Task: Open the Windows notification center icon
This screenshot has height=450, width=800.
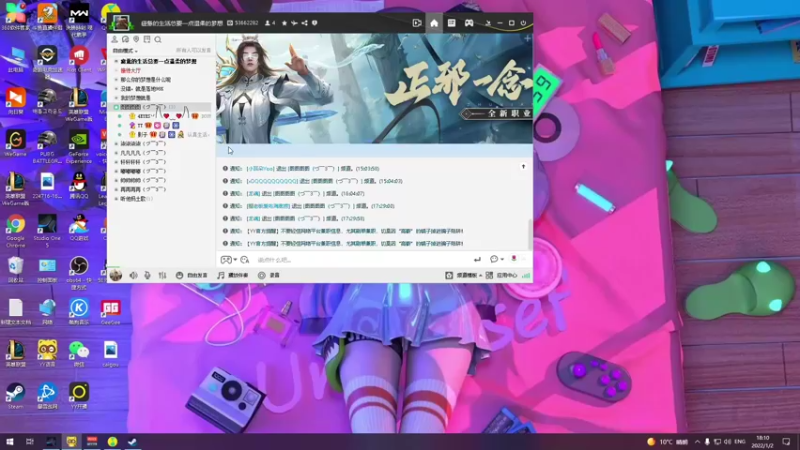Action: click(786, 441)
